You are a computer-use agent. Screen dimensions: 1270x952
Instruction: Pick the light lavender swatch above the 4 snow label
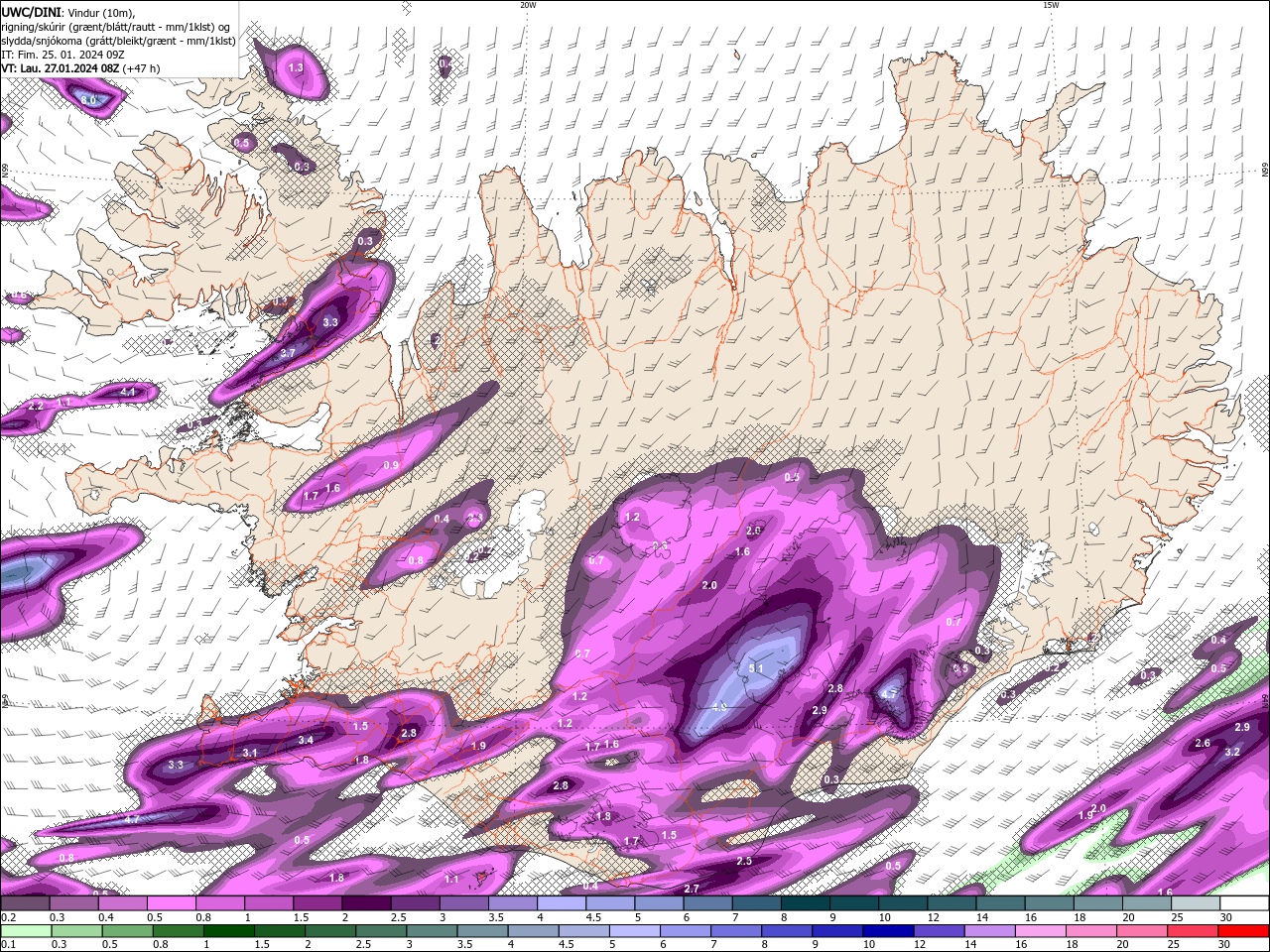(562, 903)
